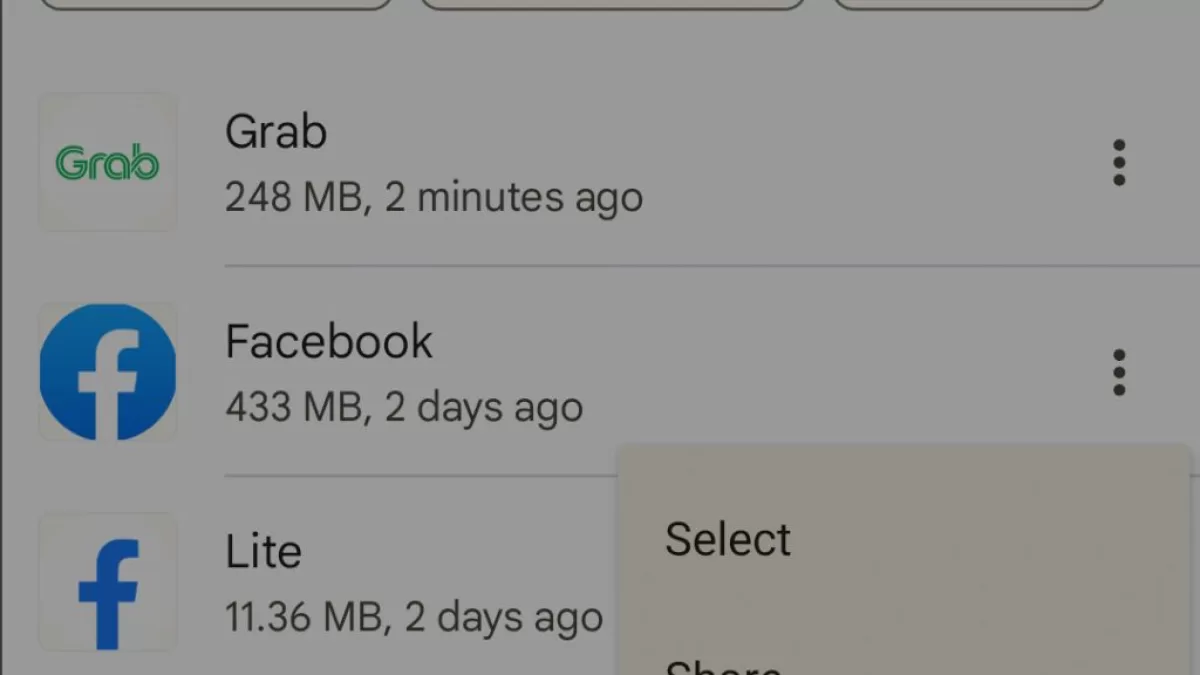Tap the green Grab app icon

(107, 162)
